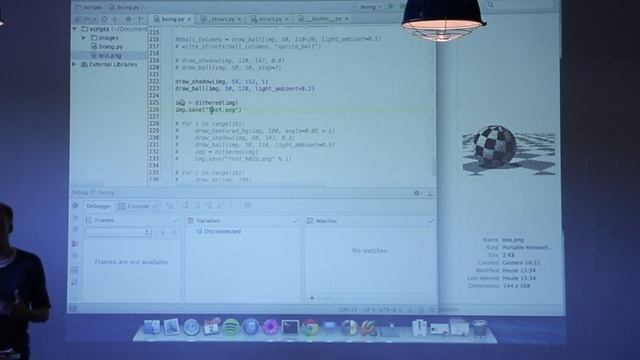640x360 pixels.
Task: Click the Step Over icon in debugger toolbar
Action: (x=186, y=206)
